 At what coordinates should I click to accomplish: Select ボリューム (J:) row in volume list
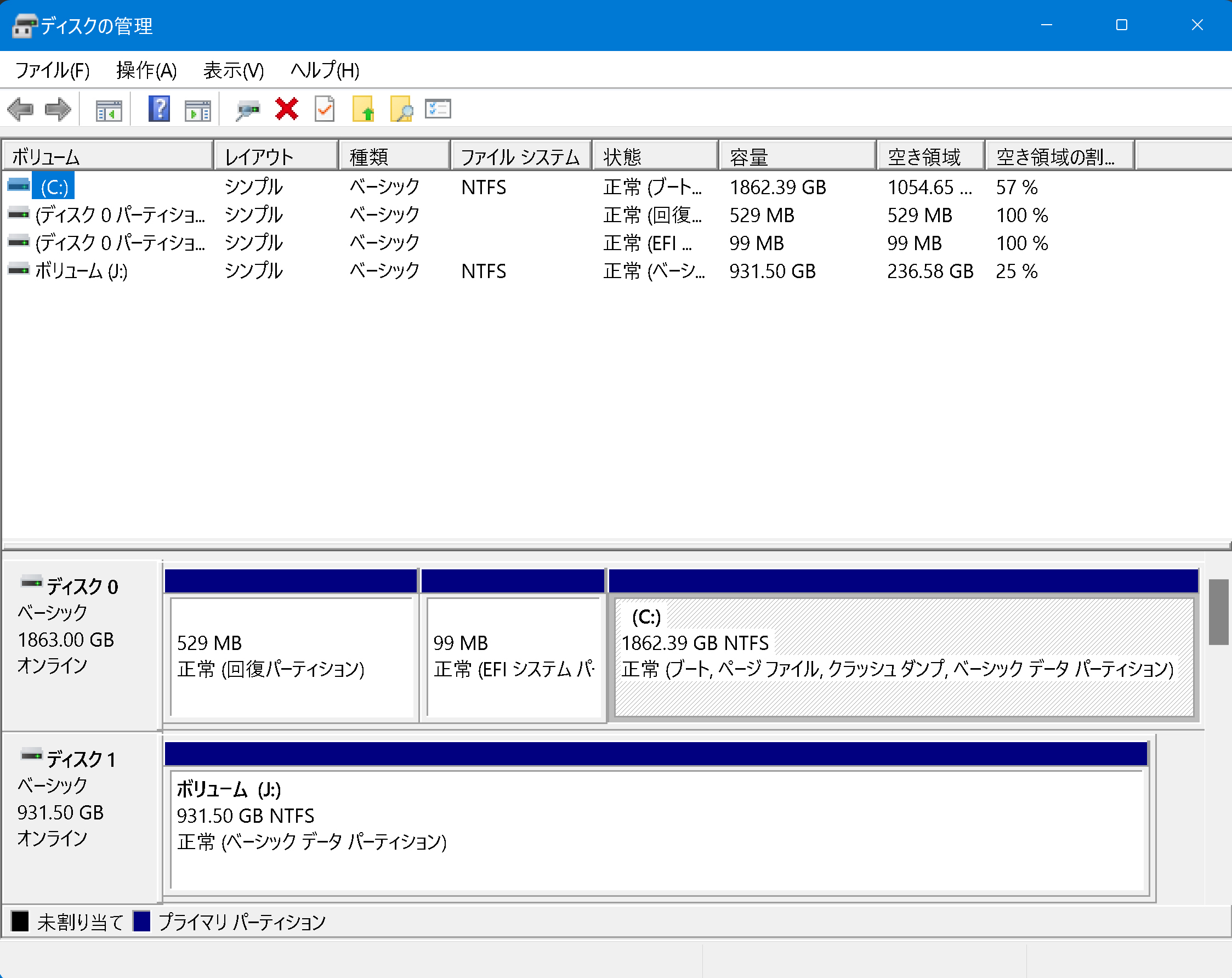click(81, 271)
